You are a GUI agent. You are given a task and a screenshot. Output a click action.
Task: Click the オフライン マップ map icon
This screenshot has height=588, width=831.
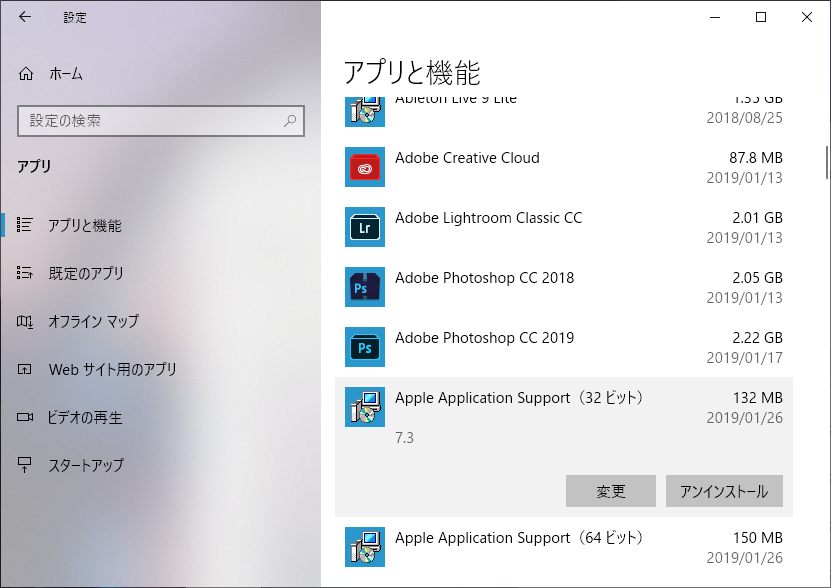pos(24,321)
